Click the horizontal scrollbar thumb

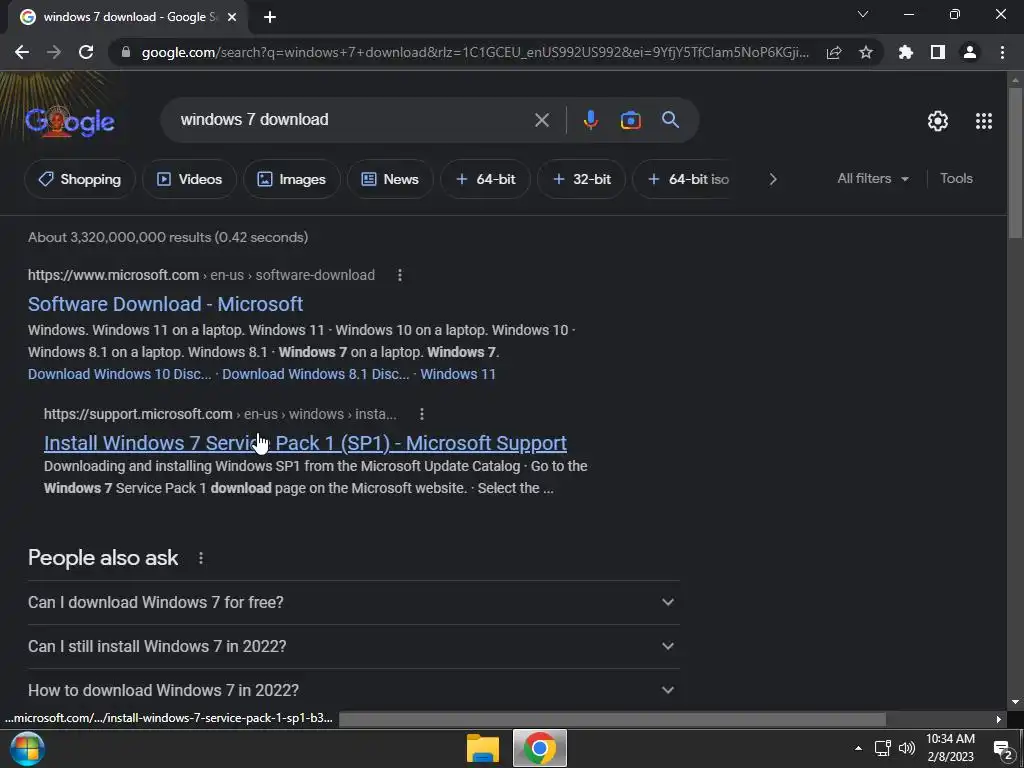click(613, 720)
